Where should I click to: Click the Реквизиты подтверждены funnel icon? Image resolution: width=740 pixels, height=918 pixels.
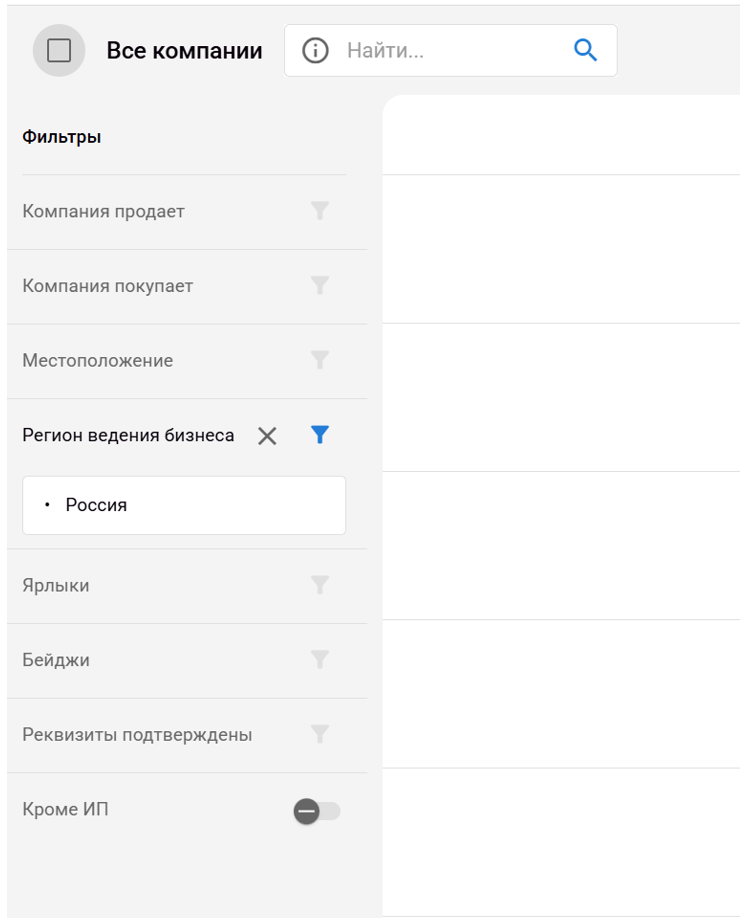320,735
